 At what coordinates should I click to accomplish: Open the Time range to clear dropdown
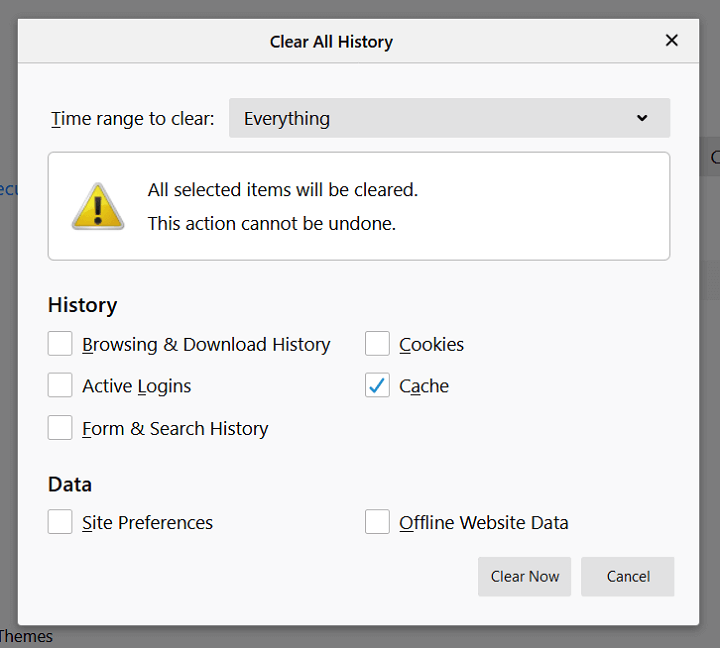click(x=449, y=118)
